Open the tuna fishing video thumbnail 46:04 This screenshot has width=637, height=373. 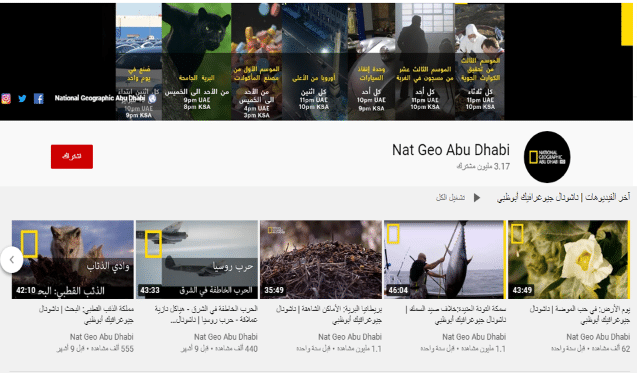444,260
